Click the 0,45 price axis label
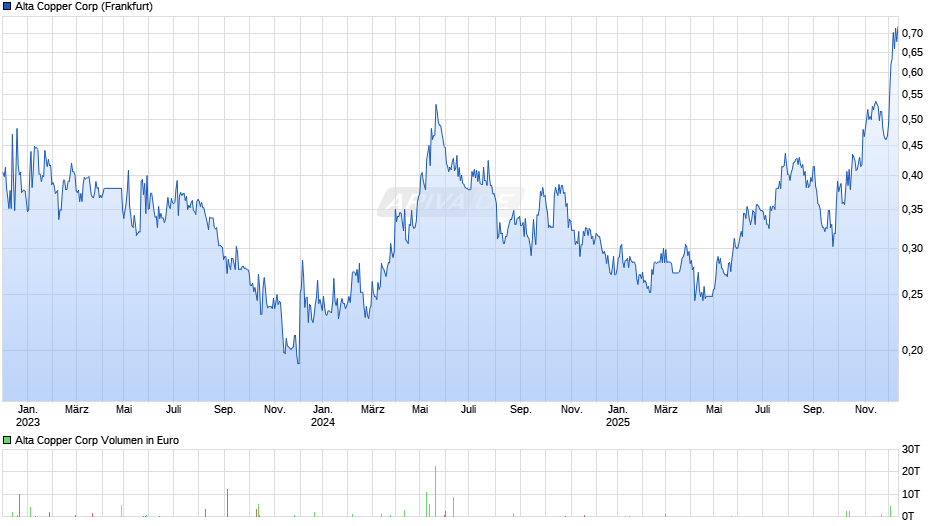This screenshot has width=940, height=526. [x=912, y=146]
